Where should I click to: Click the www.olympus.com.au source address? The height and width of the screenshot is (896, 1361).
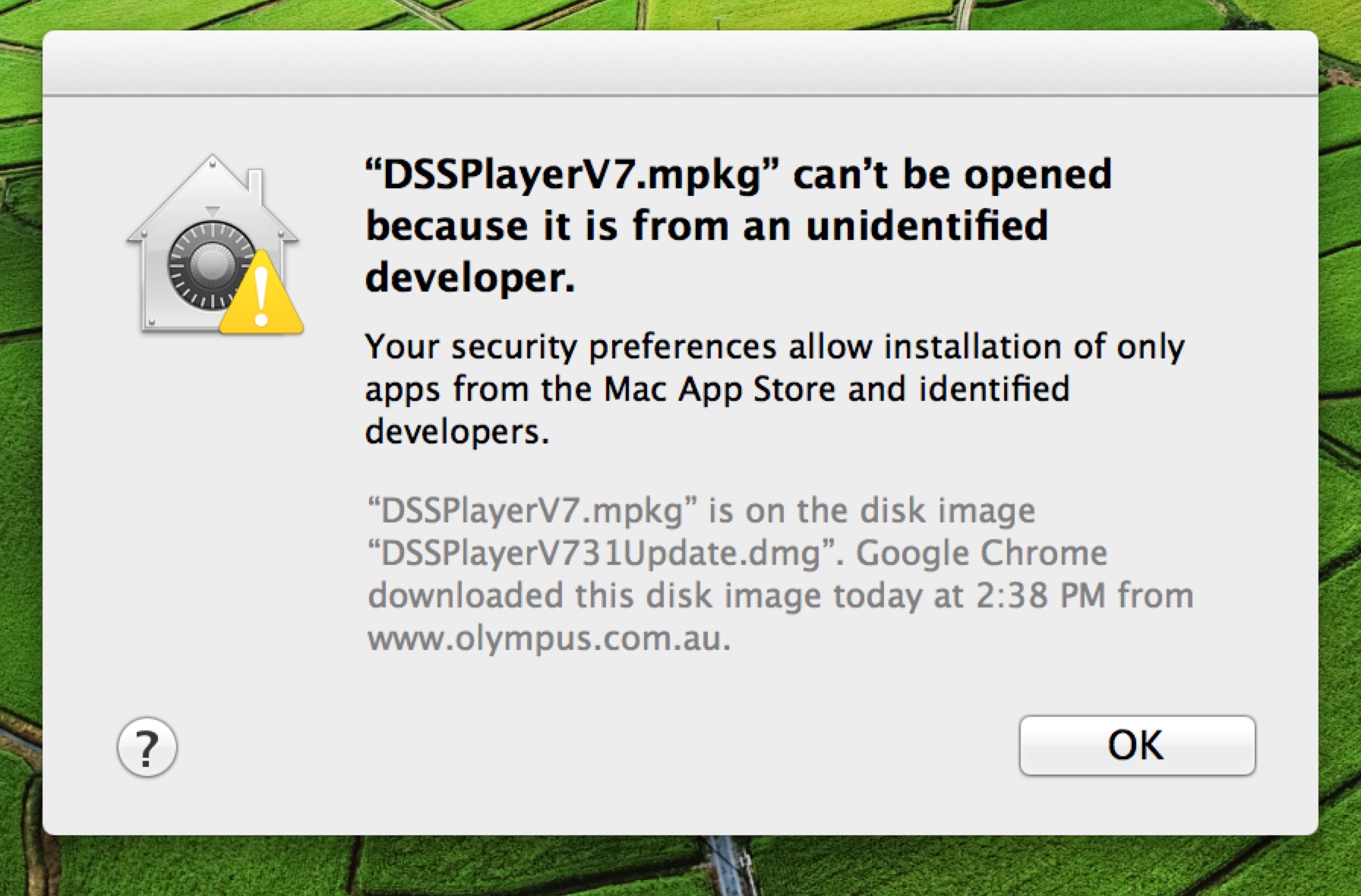(548, 639)
